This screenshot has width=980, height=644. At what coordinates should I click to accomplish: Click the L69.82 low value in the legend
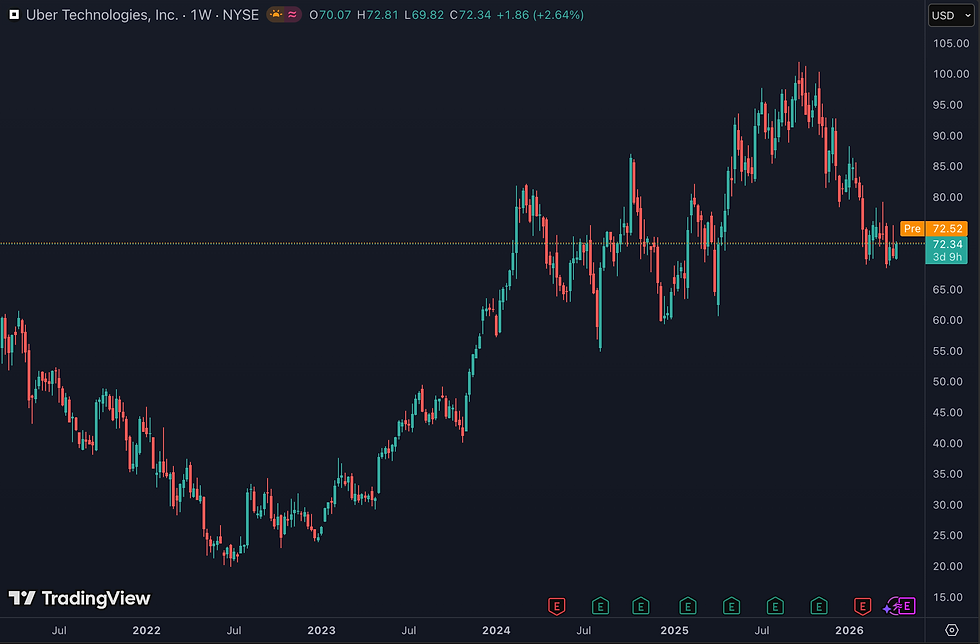[x=424, y=14]
